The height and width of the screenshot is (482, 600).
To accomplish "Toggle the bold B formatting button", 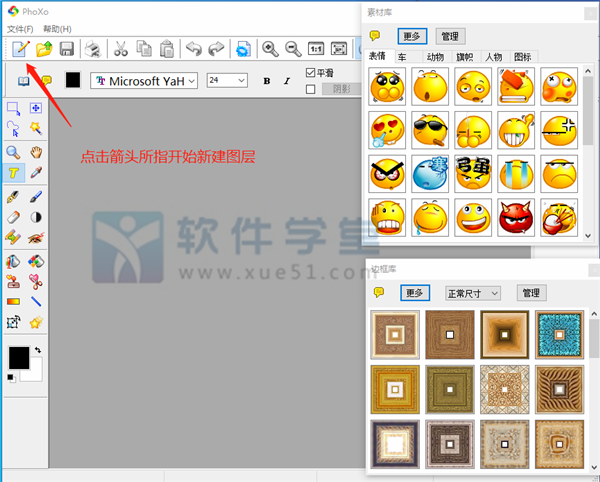I will point(267,81).
